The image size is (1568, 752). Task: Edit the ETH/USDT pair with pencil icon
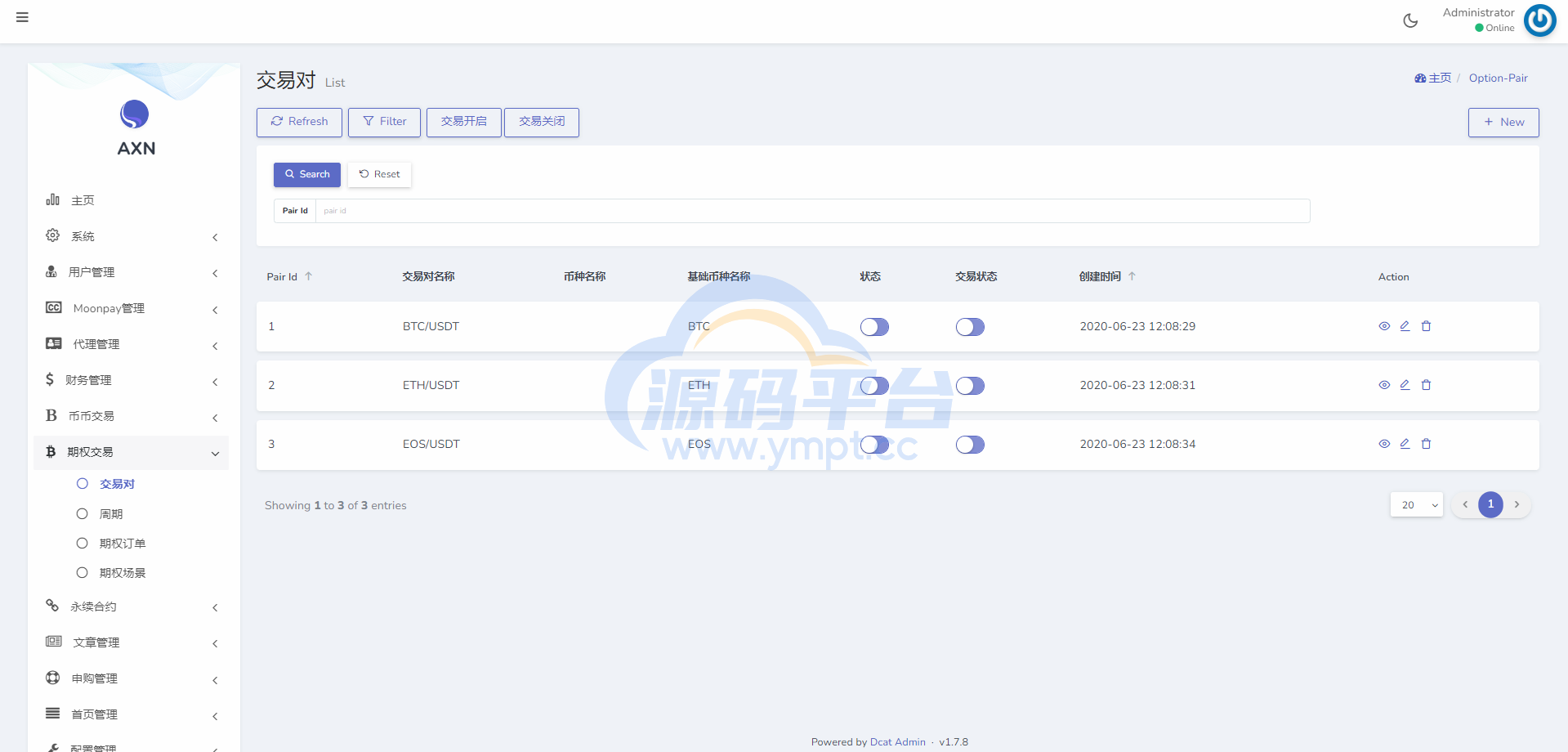tap(1405, 385)
